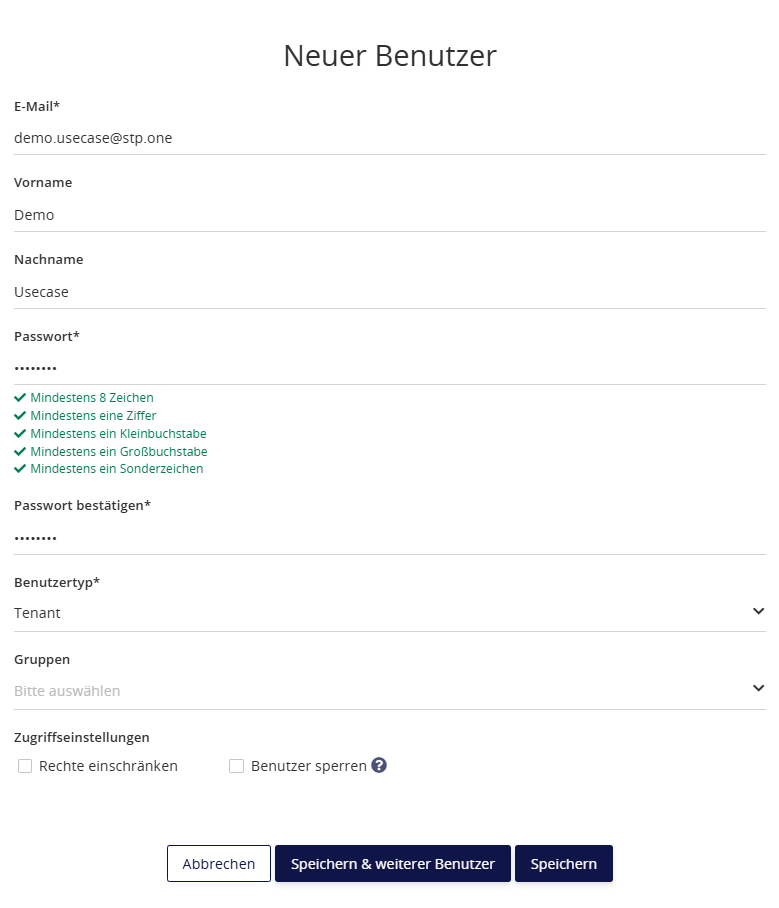Click the Speichern button
Image resolution: width=779 pixels, height=908 pixels.
tap(563, 864)
